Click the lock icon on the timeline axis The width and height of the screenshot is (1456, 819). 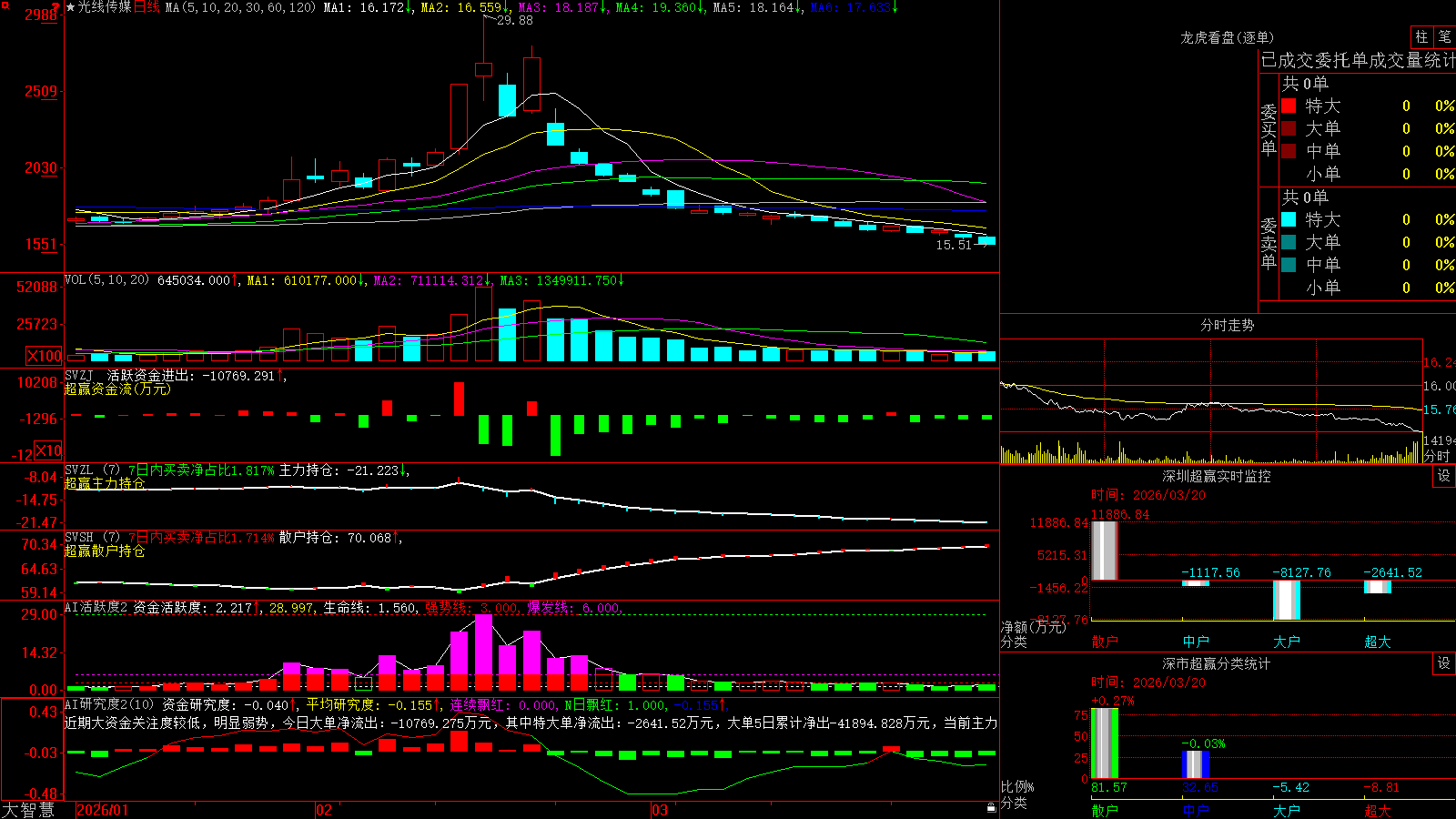pyautogui.click(x=991, y=807)
